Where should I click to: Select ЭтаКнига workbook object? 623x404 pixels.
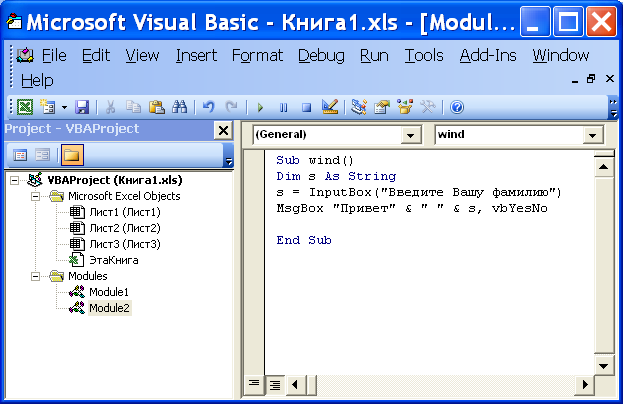tap(114, 260)
